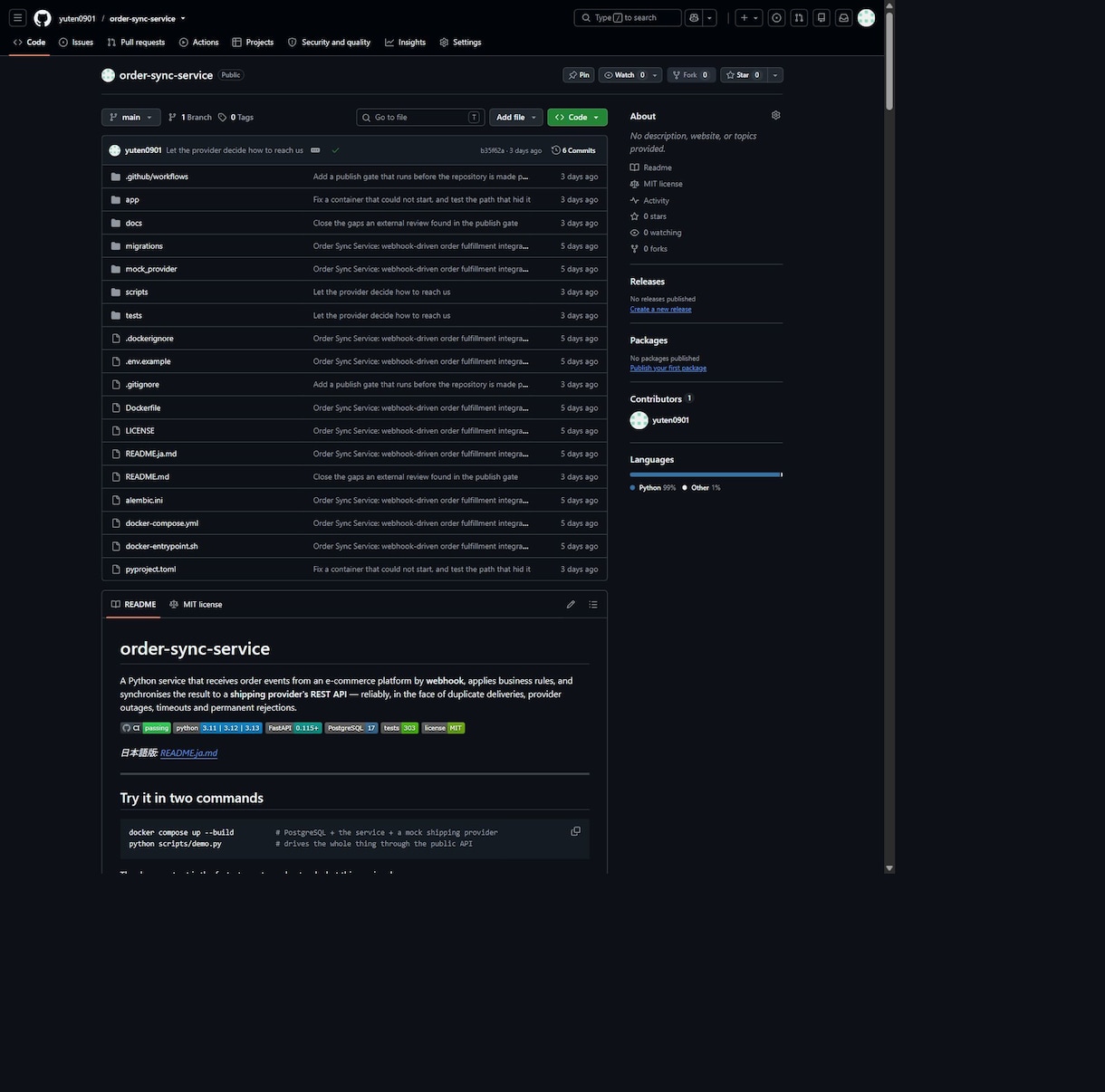Click the green commit status checkmark

click(x=335, y=150)
